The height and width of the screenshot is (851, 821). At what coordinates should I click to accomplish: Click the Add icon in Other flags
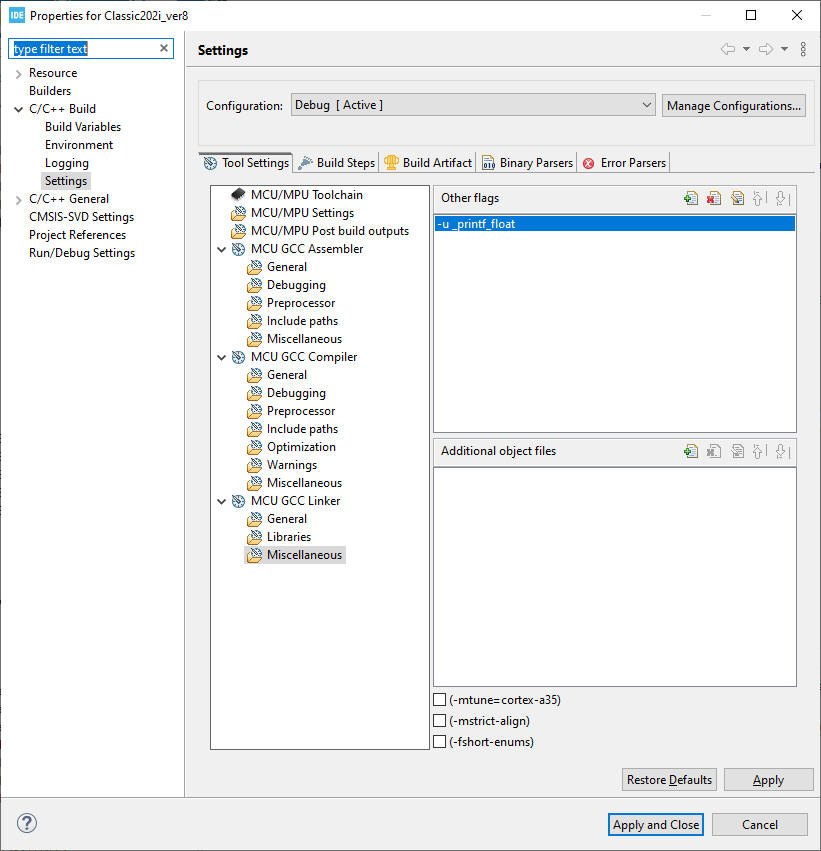(x=690, y=199)
